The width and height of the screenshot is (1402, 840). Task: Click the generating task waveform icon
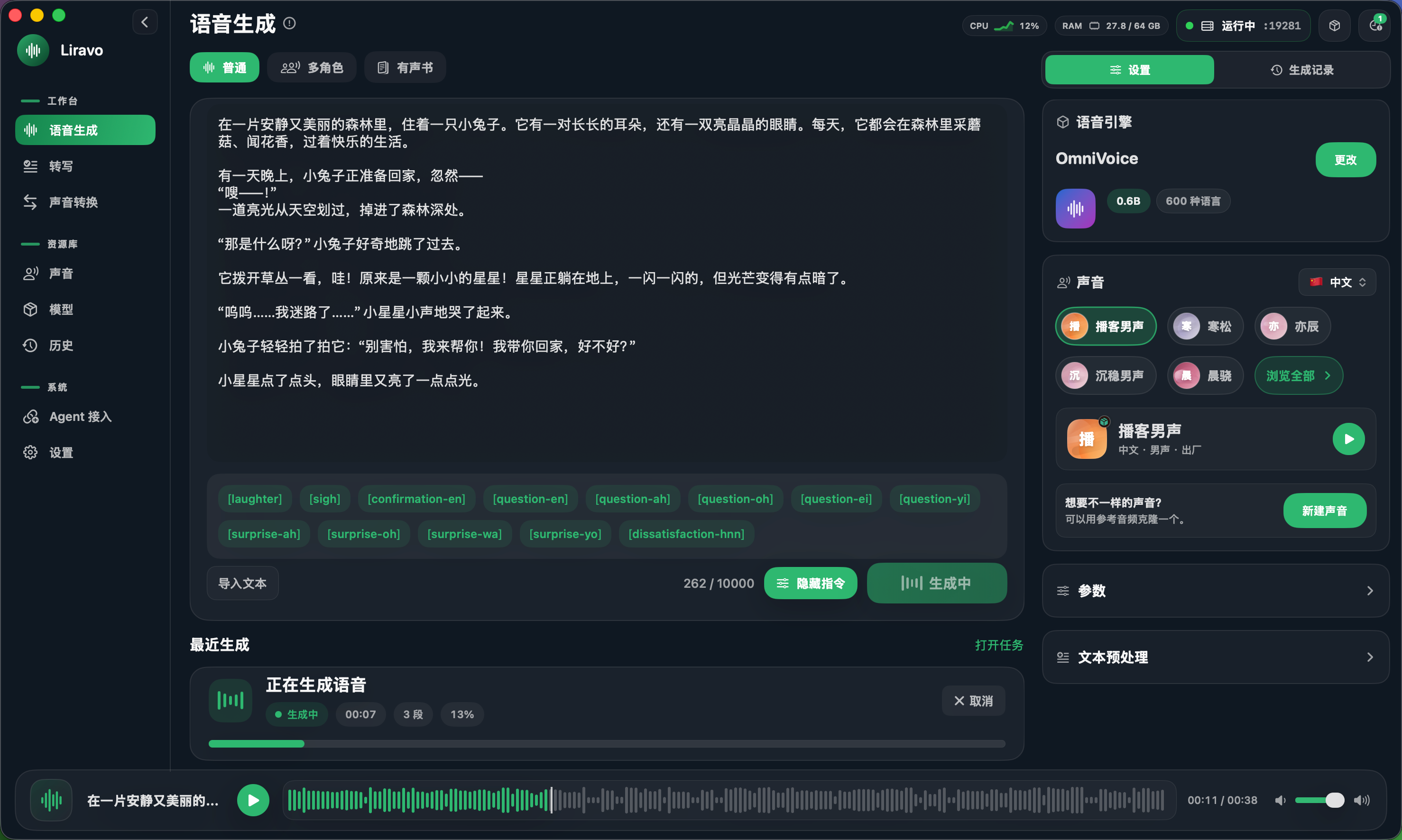tap(230, 701)
